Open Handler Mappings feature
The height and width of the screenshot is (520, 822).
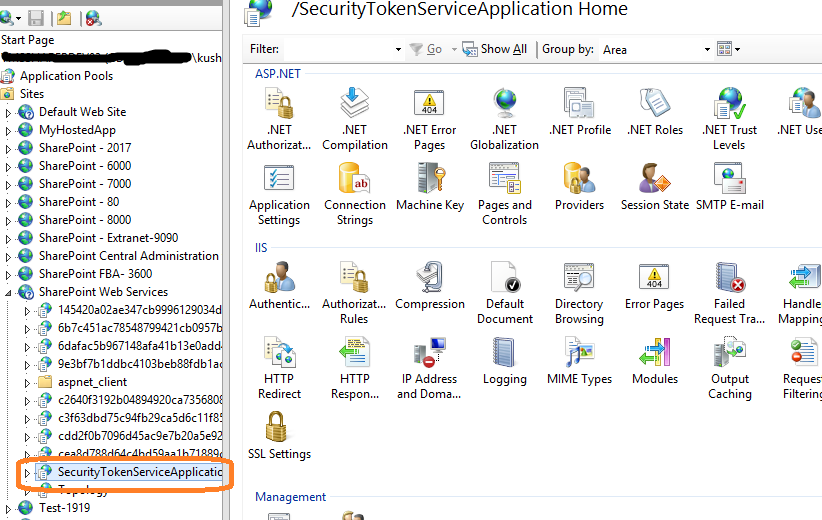[800, 293]
